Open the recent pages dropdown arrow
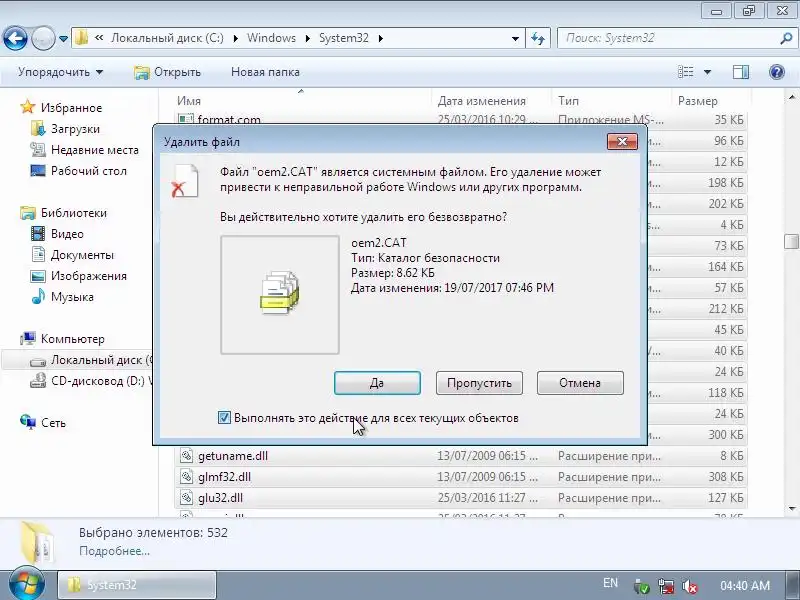 coord(63,39)
